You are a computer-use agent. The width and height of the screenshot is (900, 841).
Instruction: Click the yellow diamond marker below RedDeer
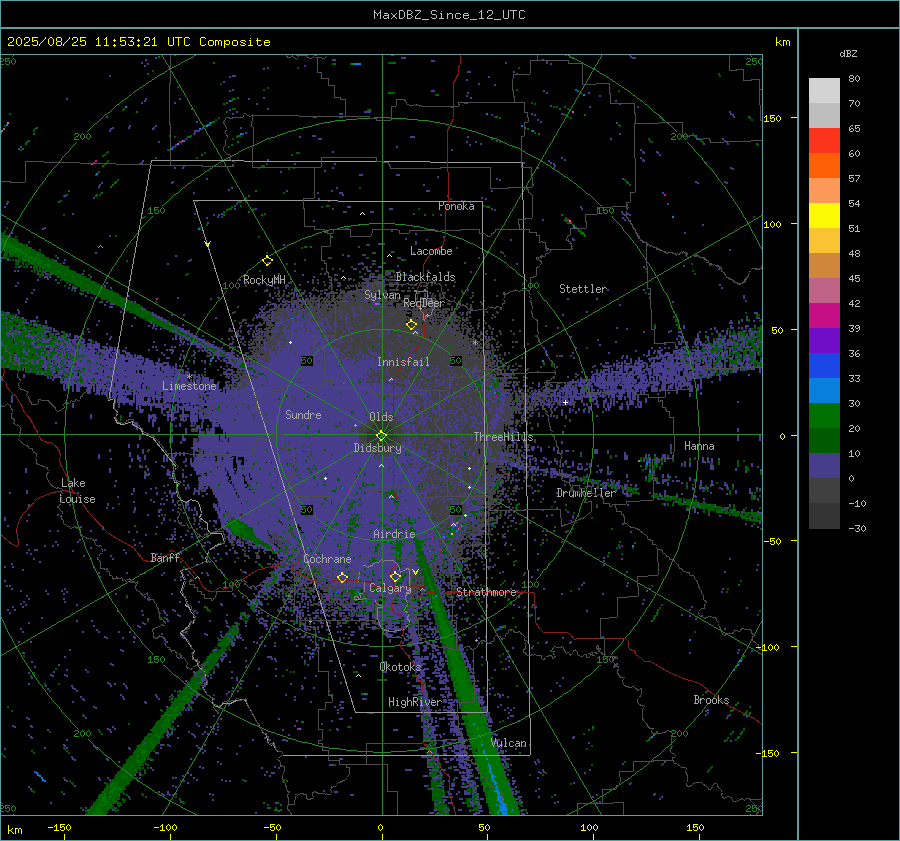pyautogui.click(x=411, y=325)
